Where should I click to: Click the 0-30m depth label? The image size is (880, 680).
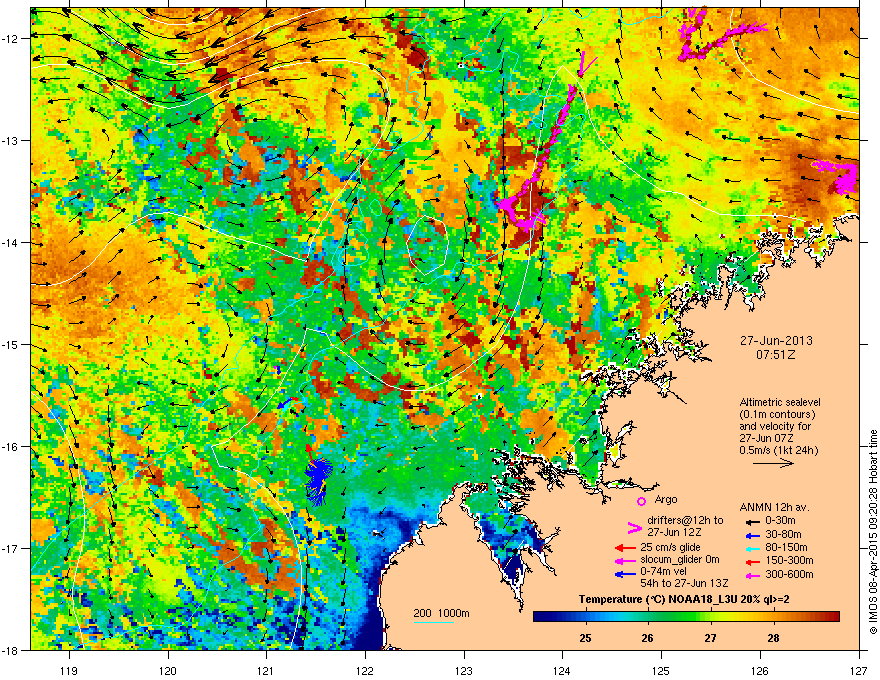780,521
